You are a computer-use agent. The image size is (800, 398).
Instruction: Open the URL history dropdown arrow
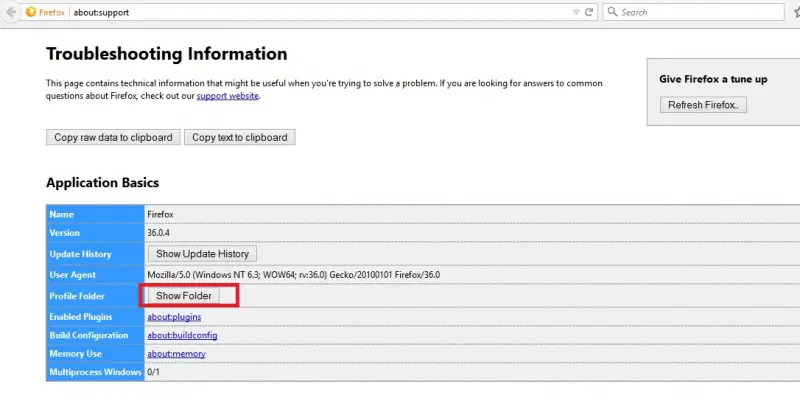coord(576,12)
